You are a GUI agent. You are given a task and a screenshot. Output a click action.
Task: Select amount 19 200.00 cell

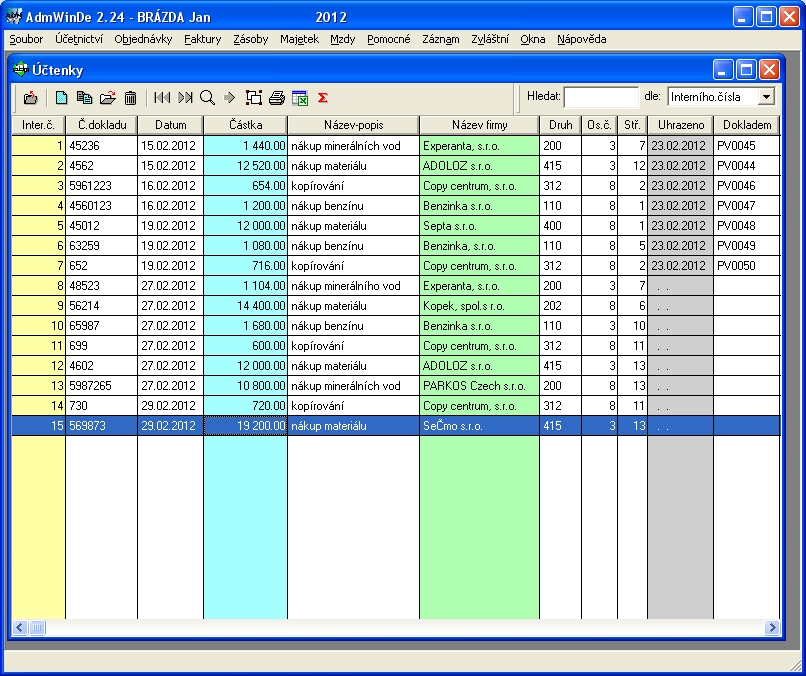[245, 426]
